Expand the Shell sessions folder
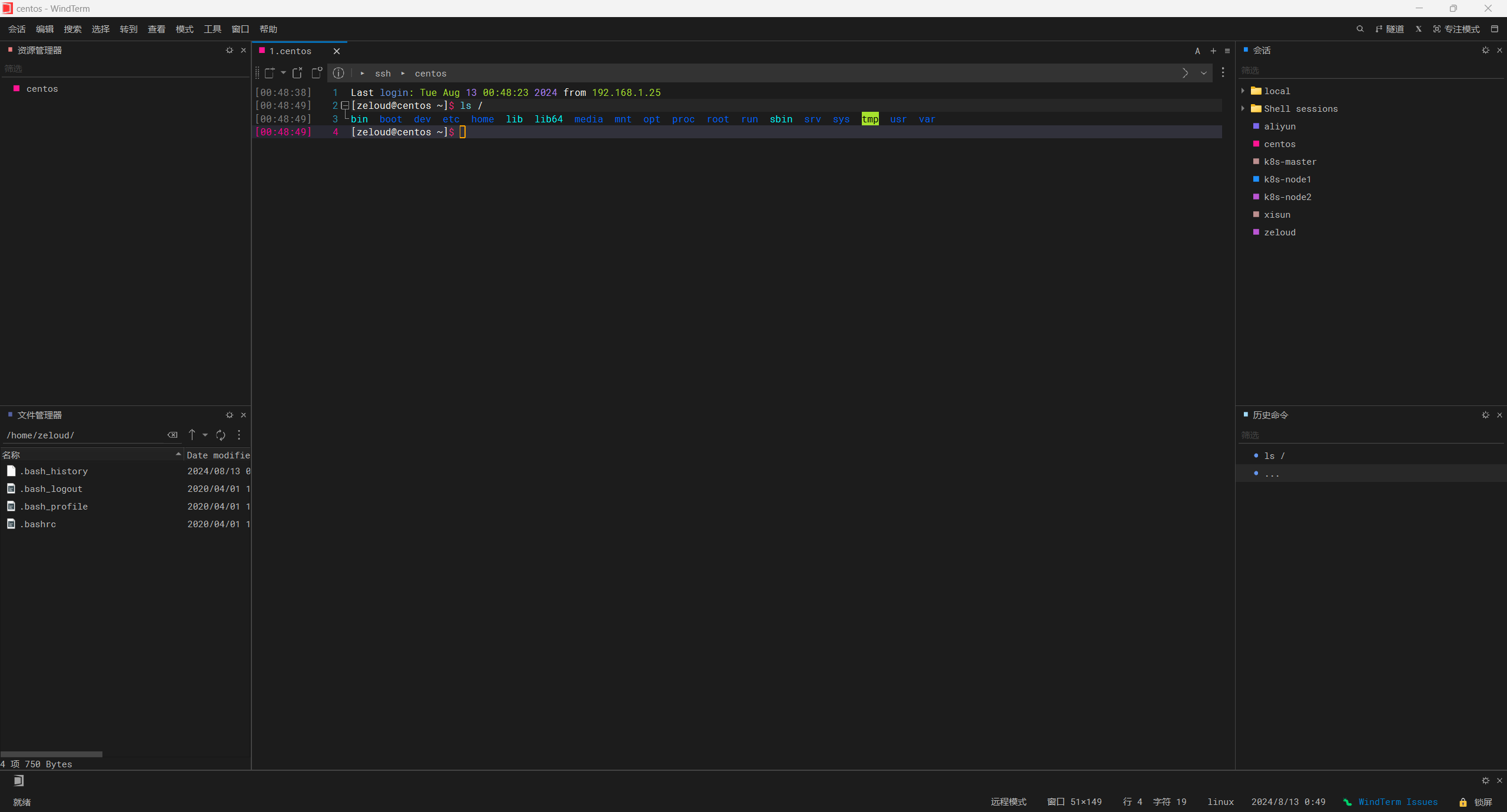1507x812 pixels. point(1243,108)
